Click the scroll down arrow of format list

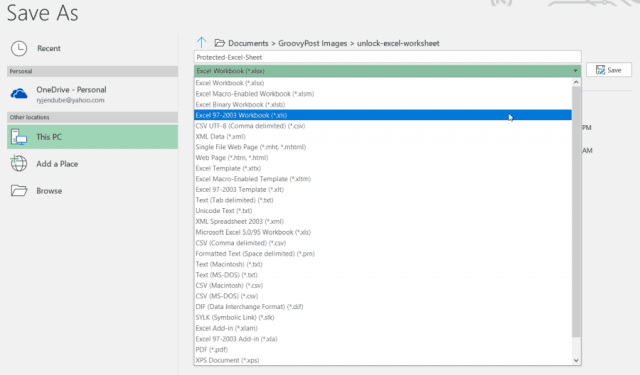576,360
